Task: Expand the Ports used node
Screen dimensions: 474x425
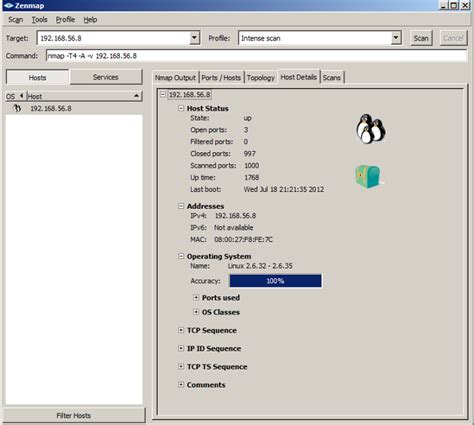Action: pos(196,297)
